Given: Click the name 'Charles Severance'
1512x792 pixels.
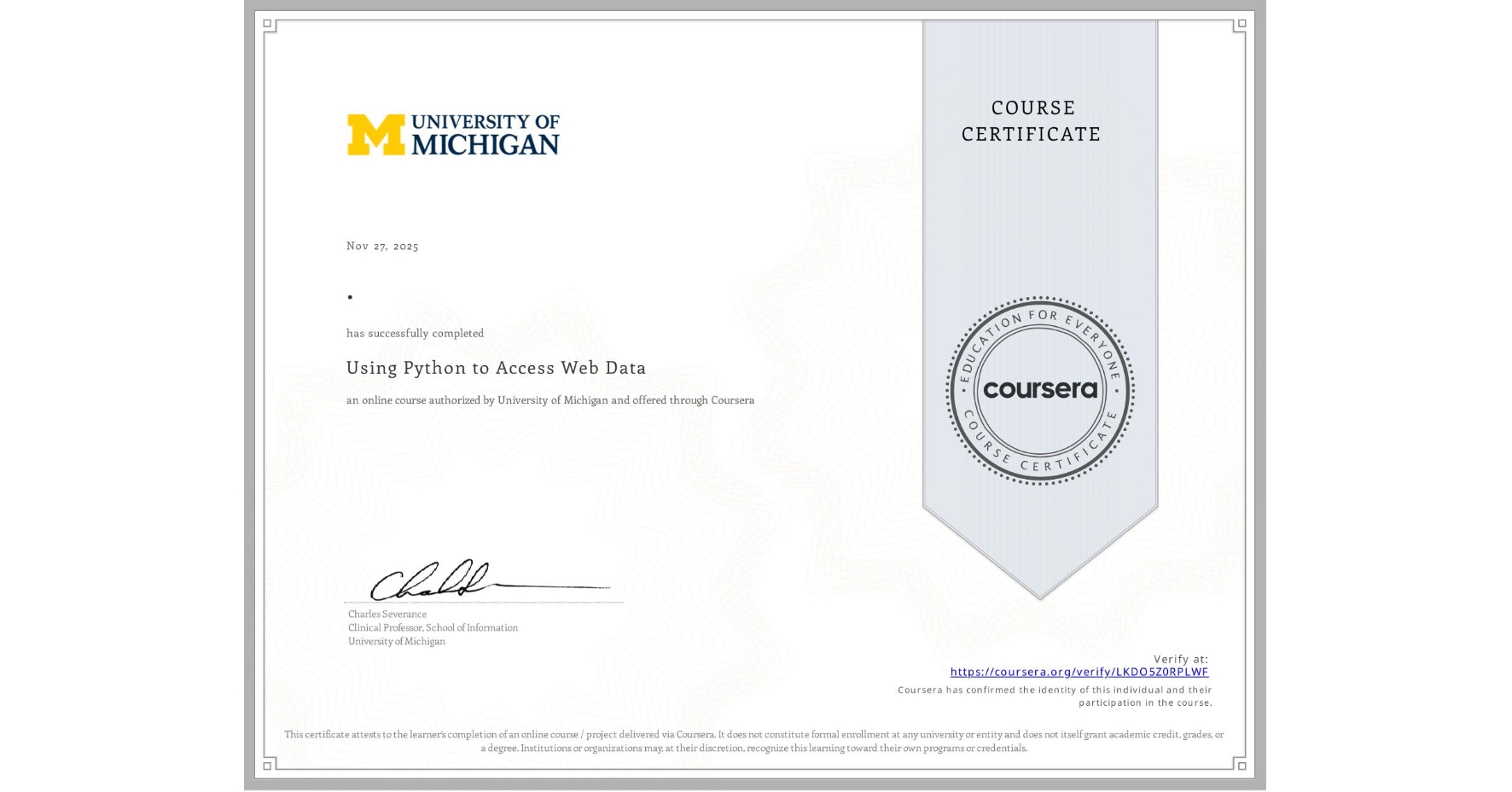Looking at the screenshot, I should pos(387,614).
